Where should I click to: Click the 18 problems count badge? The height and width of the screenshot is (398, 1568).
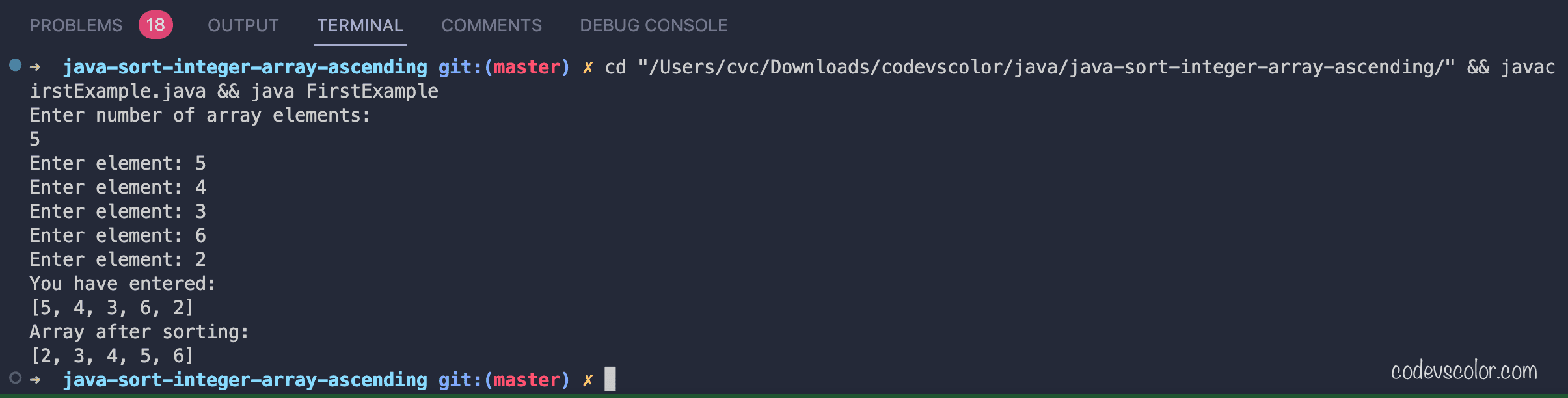click(155, 25)
